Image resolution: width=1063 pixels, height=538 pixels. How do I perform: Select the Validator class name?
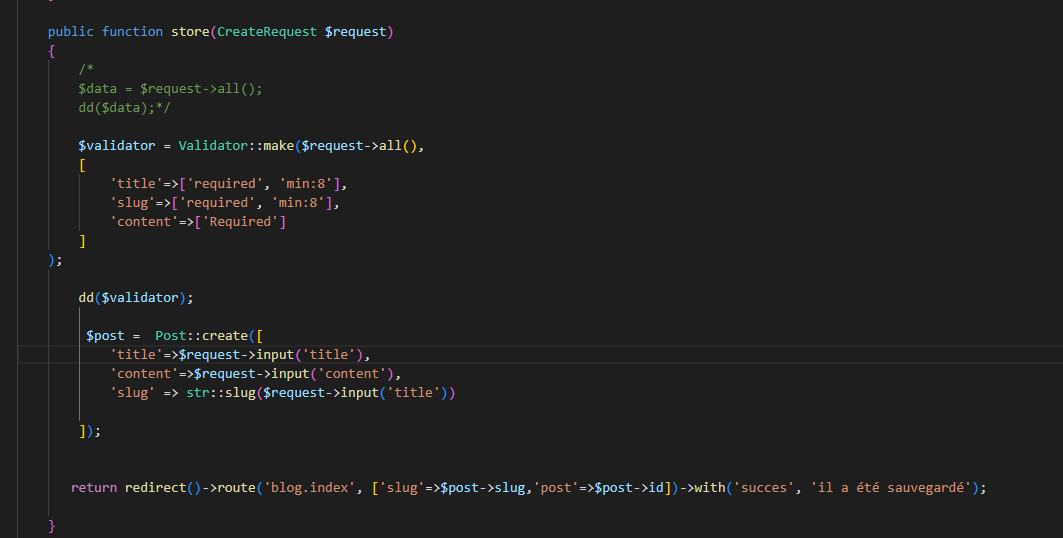click(x=213, y=146)
